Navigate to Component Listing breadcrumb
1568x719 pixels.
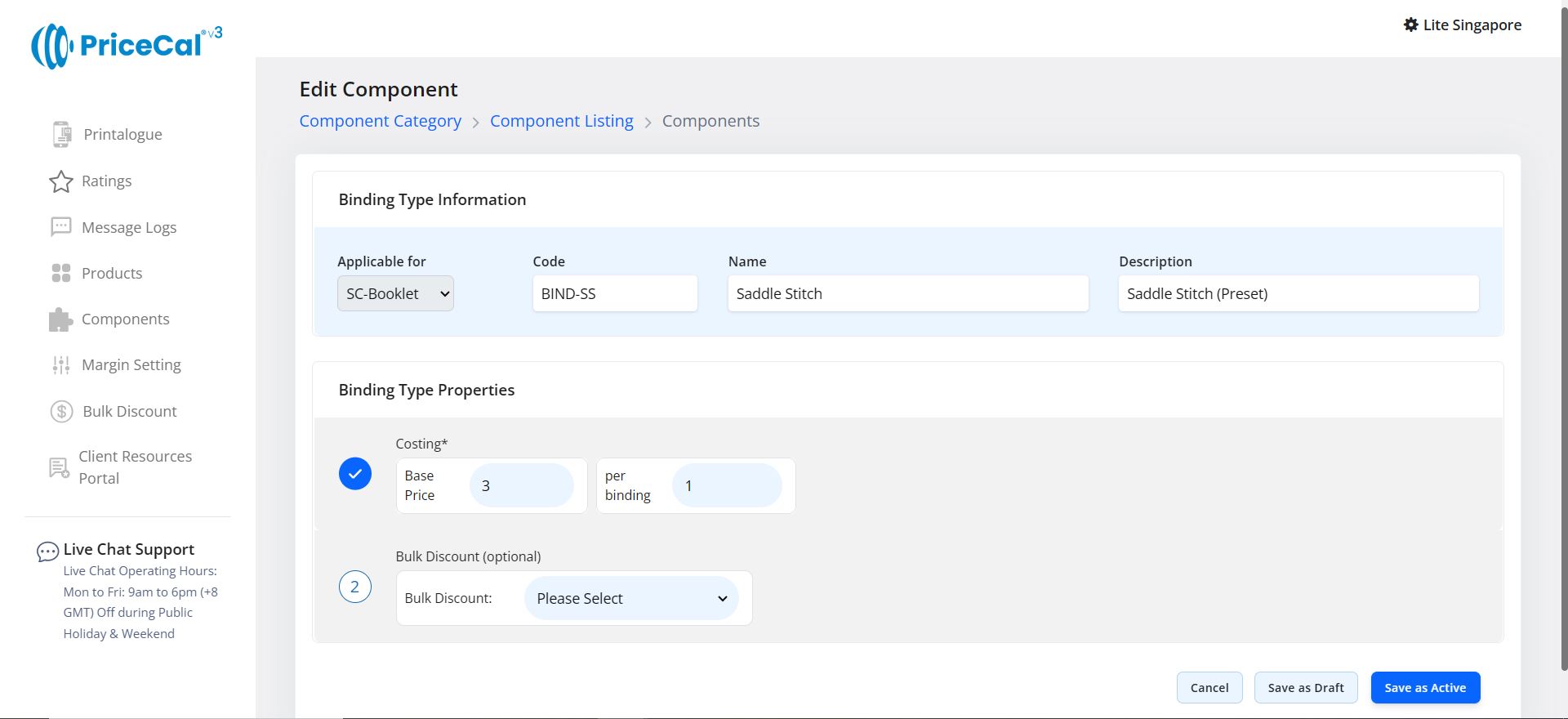(561, 121)
